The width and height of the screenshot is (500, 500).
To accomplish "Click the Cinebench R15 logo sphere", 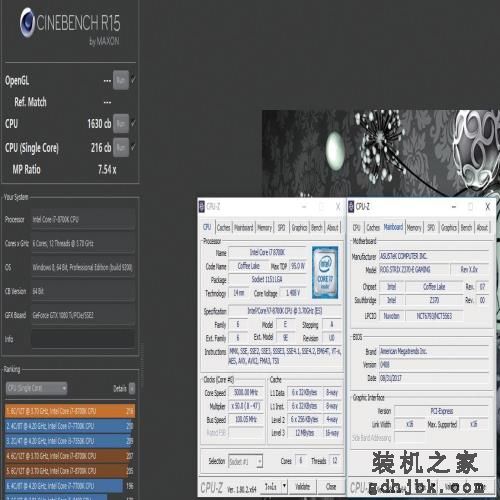I will coord(27,22).
